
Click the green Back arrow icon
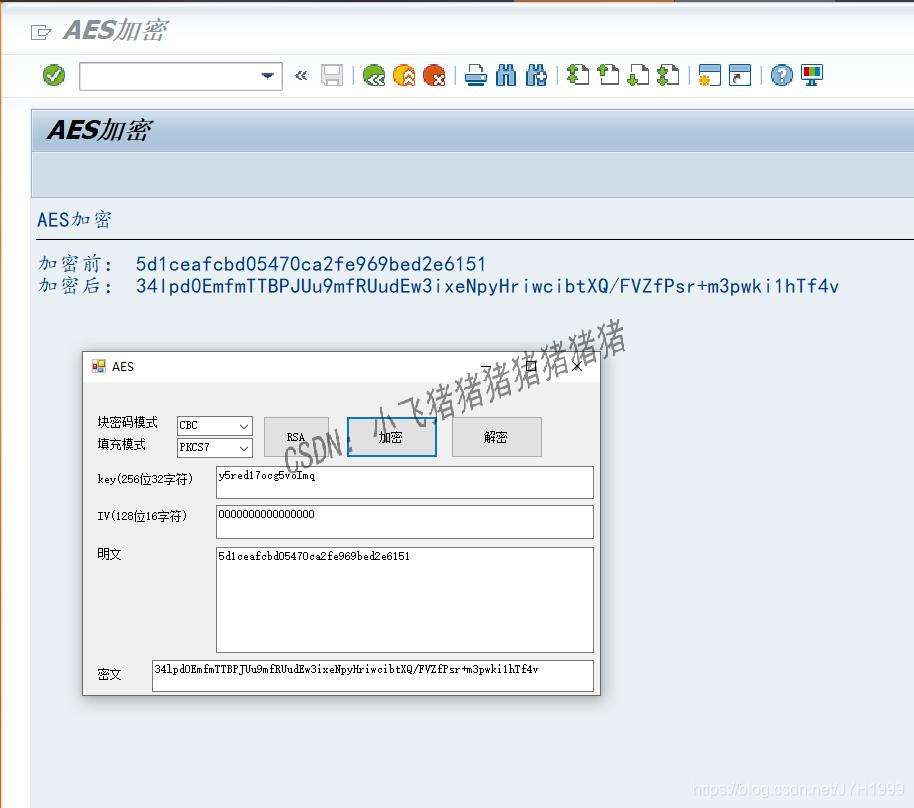[x=374, y=75]
